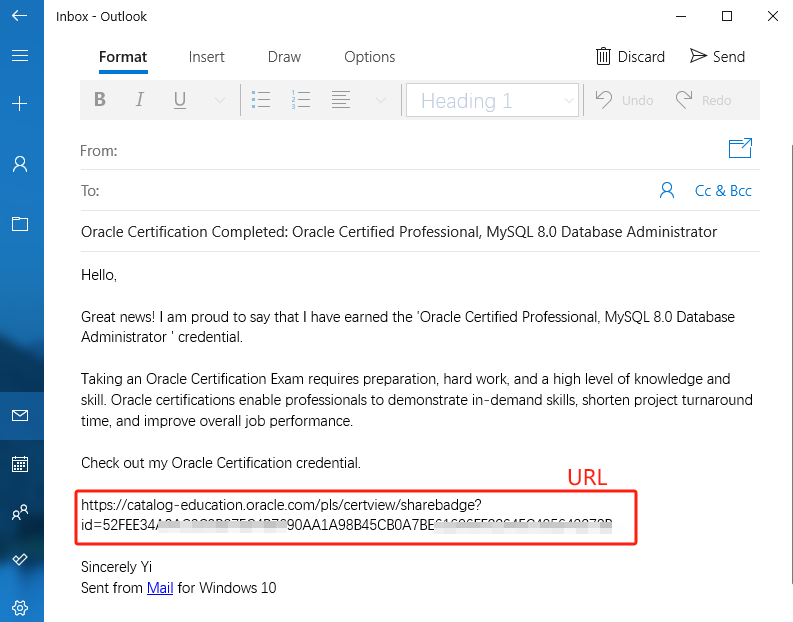Expand the font formatting dropdown arrow

coord(219,100)
